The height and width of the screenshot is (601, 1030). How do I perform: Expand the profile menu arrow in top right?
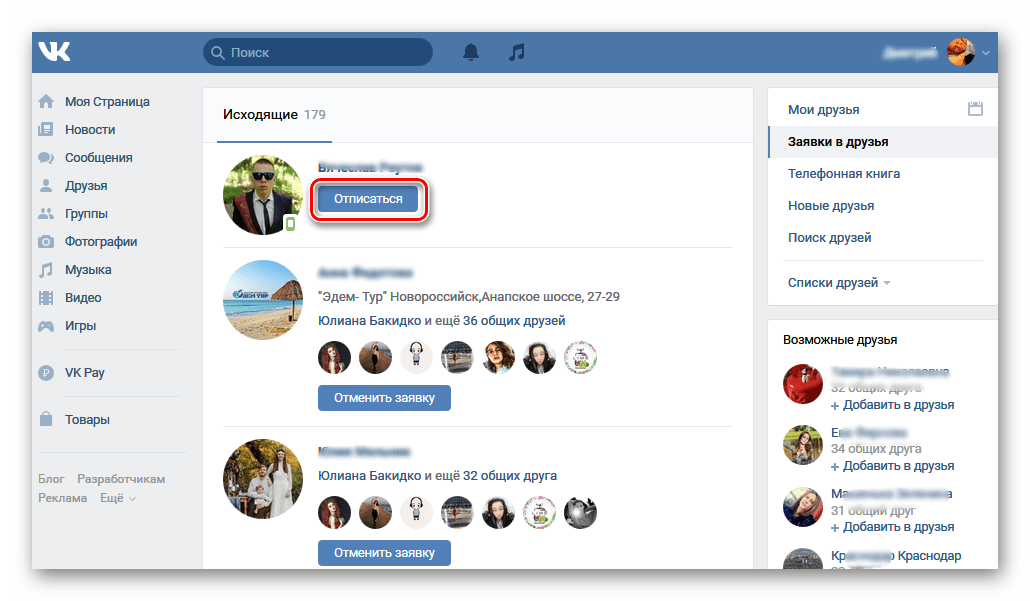coord(986,52)
